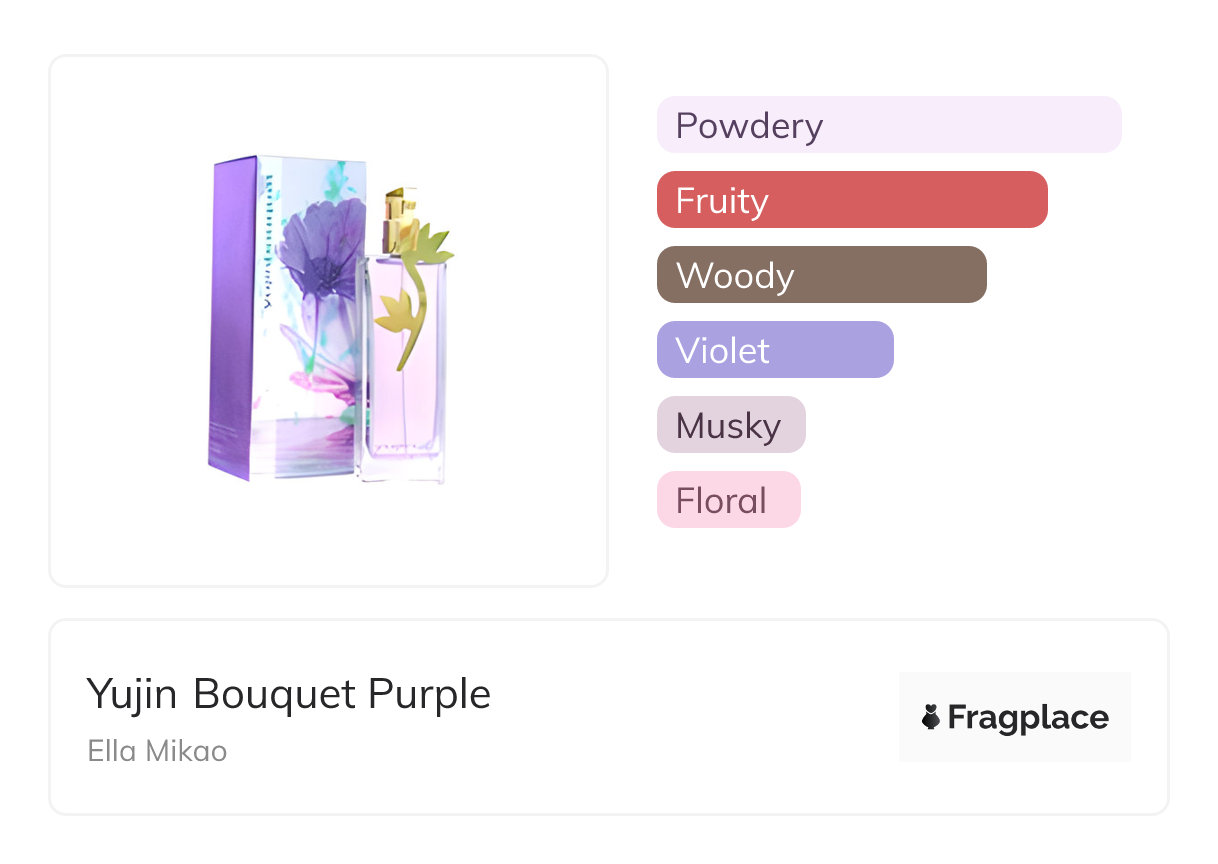Viewport: 1218px width, 864px height.
Task: Choose the brown Woody accord bar
Action: (821, 275)
